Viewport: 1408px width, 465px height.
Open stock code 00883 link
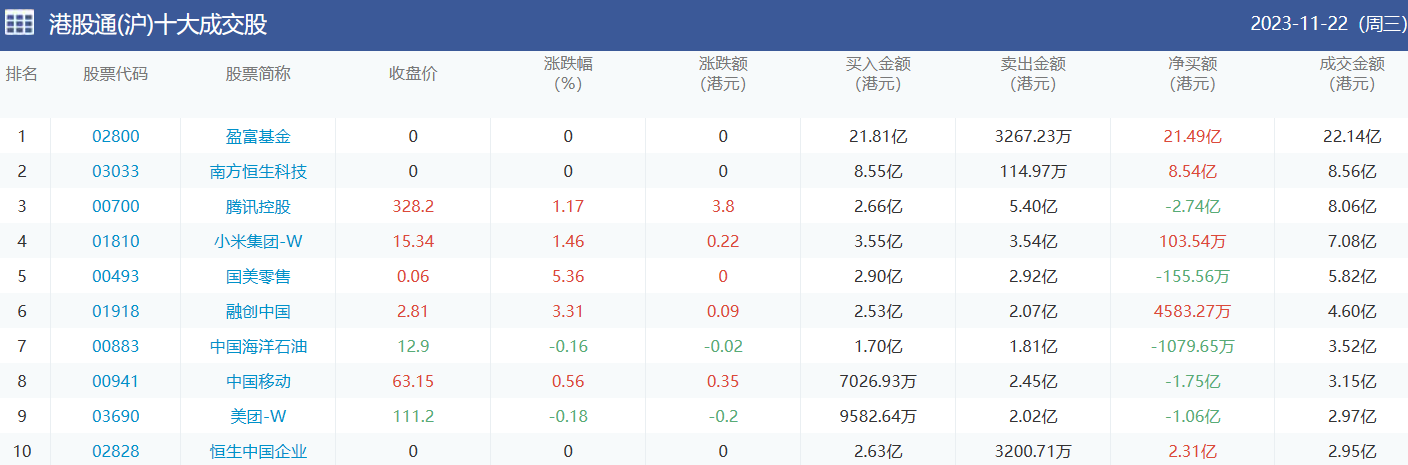pyautogui.click(x=116, y=346)
